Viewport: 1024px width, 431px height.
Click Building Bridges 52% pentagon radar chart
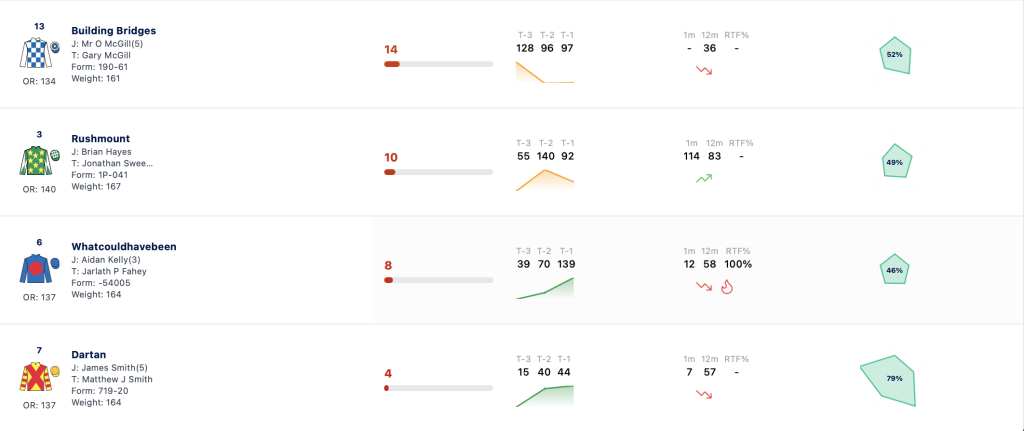[x=895, y=55]
